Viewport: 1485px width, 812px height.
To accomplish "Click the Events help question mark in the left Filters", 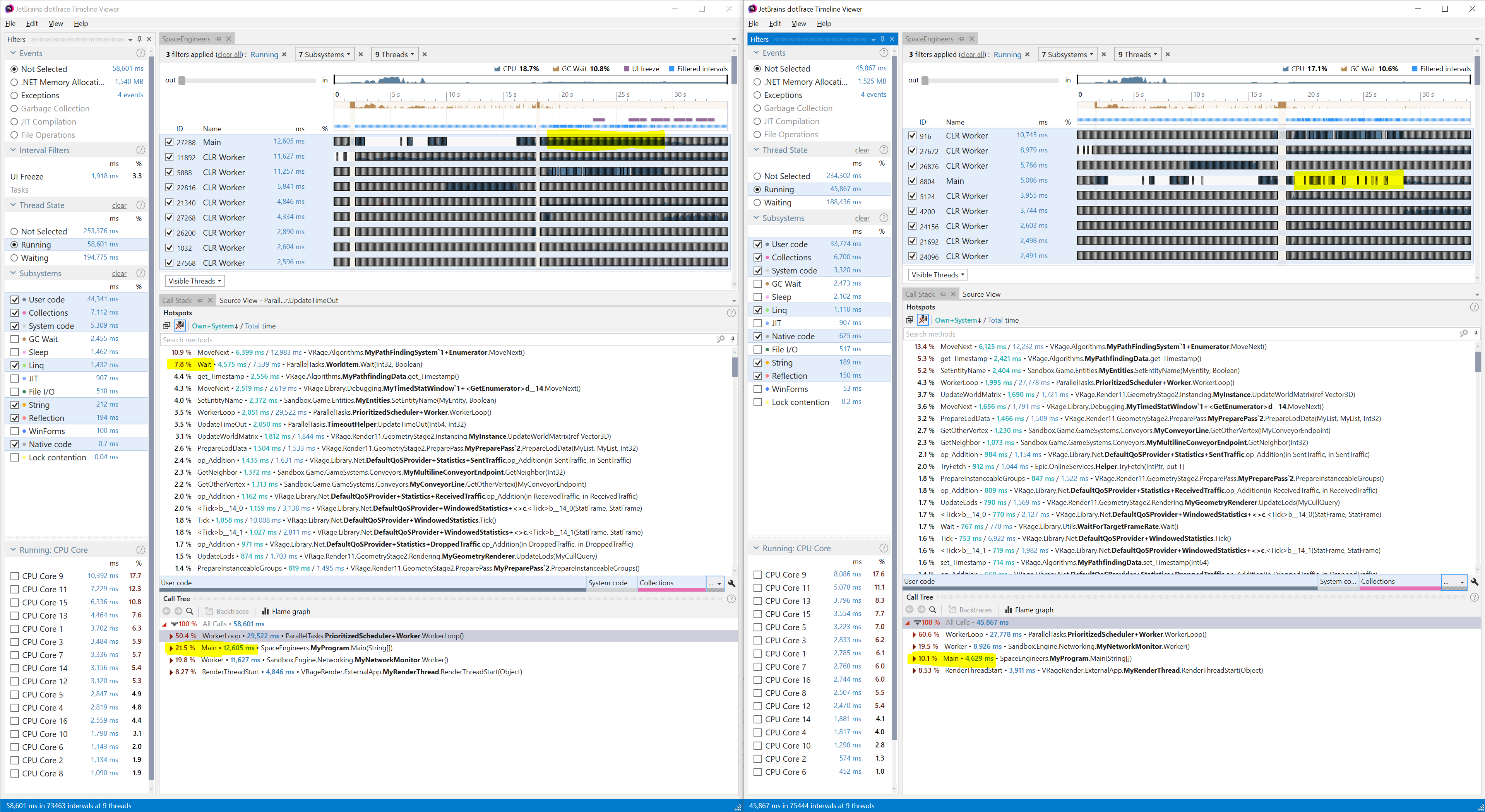I will [140, 53].
